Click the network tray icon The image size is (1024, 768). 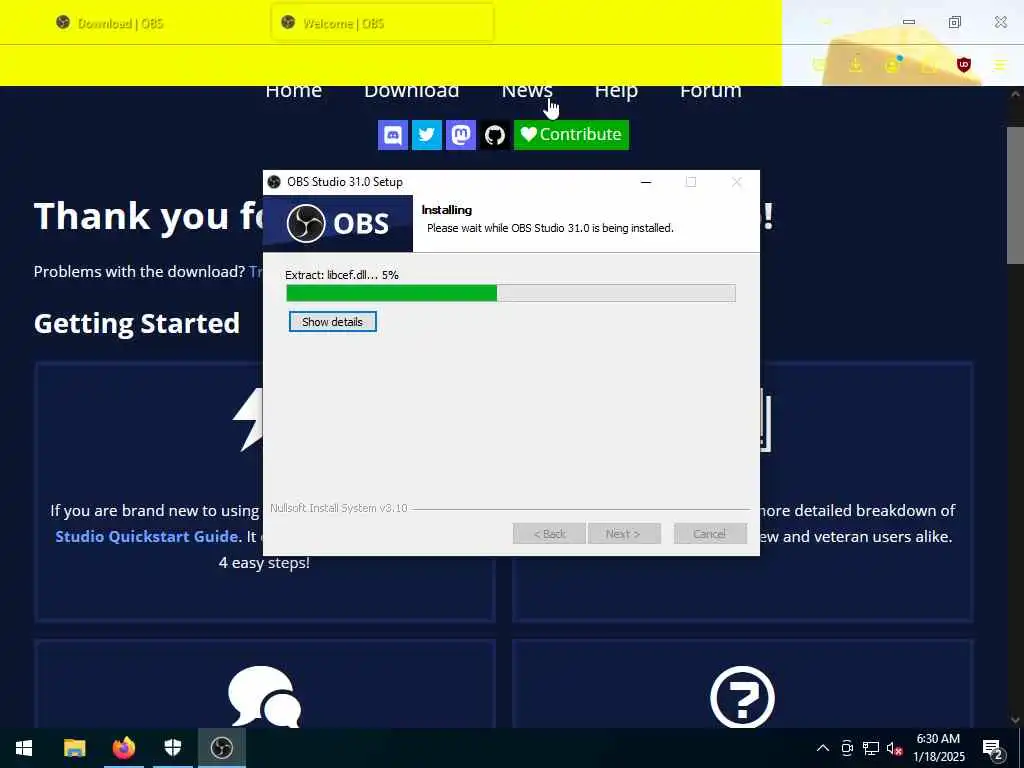pos(871,748)
